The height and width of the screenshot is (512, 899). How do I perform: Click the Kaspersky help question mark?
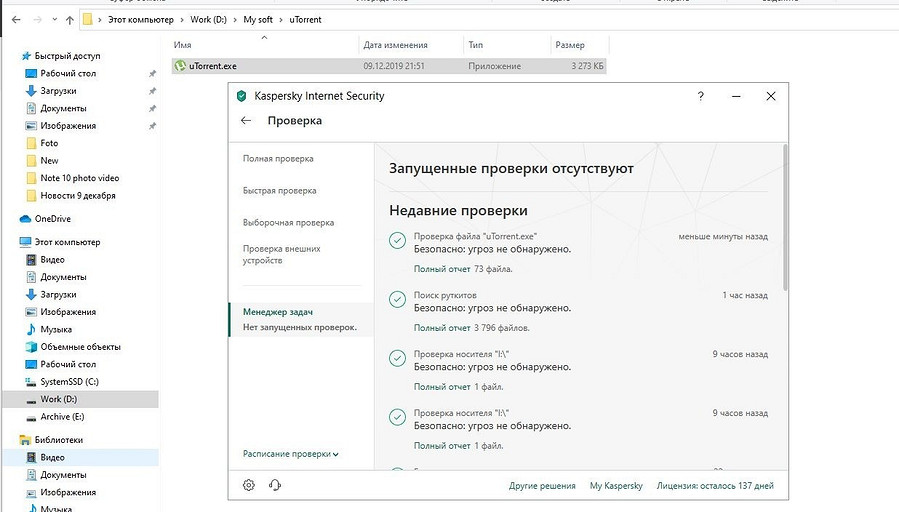click(x=700, y=96)
